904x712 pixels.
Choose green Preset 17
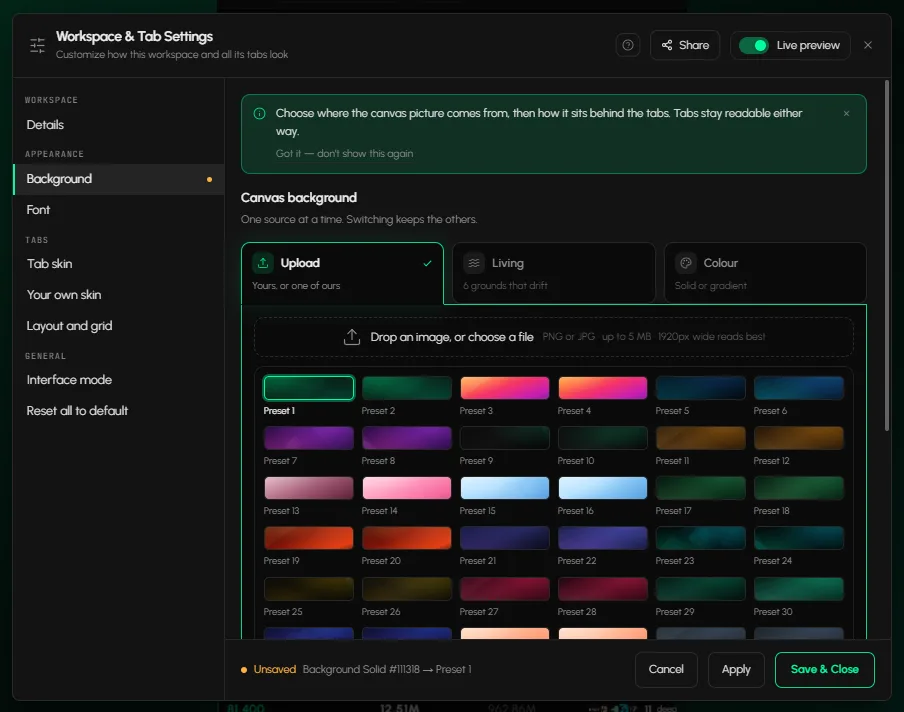pyautogui.click(x=700, y=488)
